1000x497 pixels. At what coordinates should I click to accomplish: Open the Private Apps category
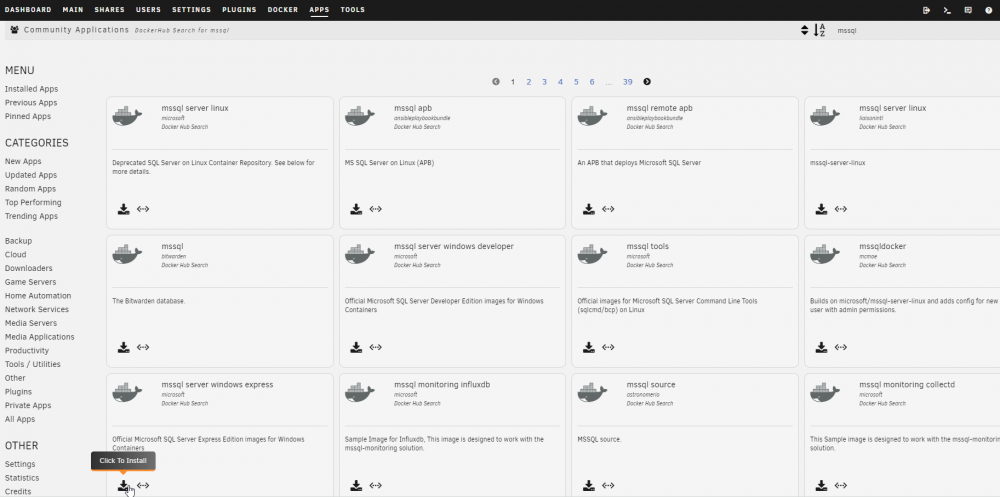click(x=28, y=405)
